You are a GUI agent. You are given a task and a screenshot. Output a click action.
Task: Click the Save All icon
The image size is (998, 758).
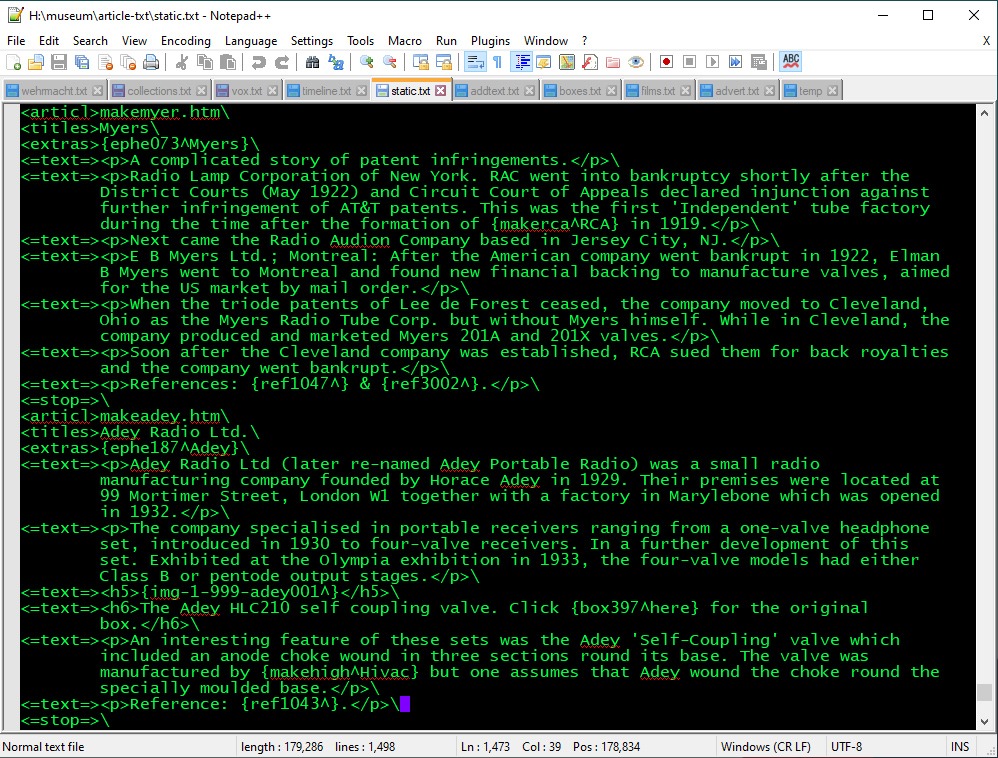pyautogui.click(x=82, y=62)
